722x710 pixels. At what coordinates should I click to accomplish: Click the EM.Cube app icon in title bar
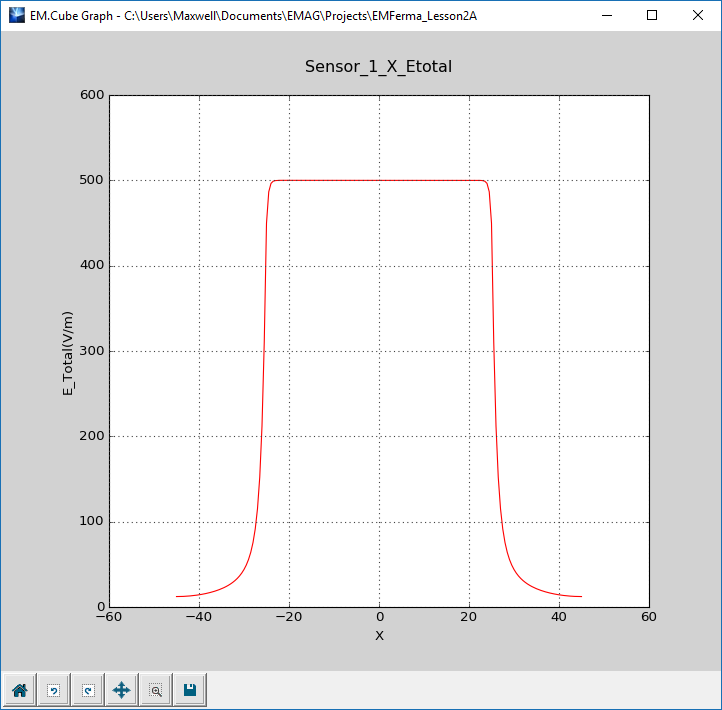[15, 16]
